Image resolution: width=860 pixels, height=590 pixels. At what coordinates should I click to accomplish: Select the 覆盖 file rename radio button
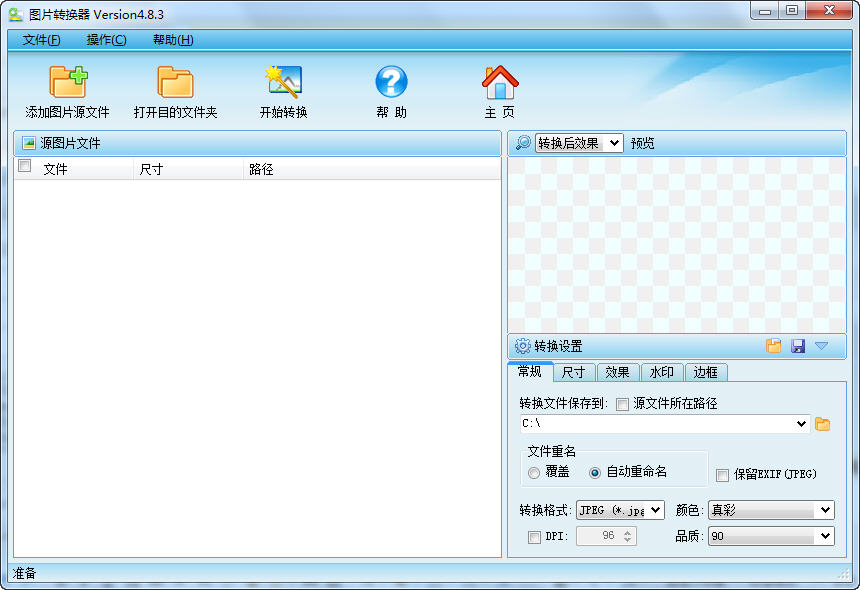534,473
